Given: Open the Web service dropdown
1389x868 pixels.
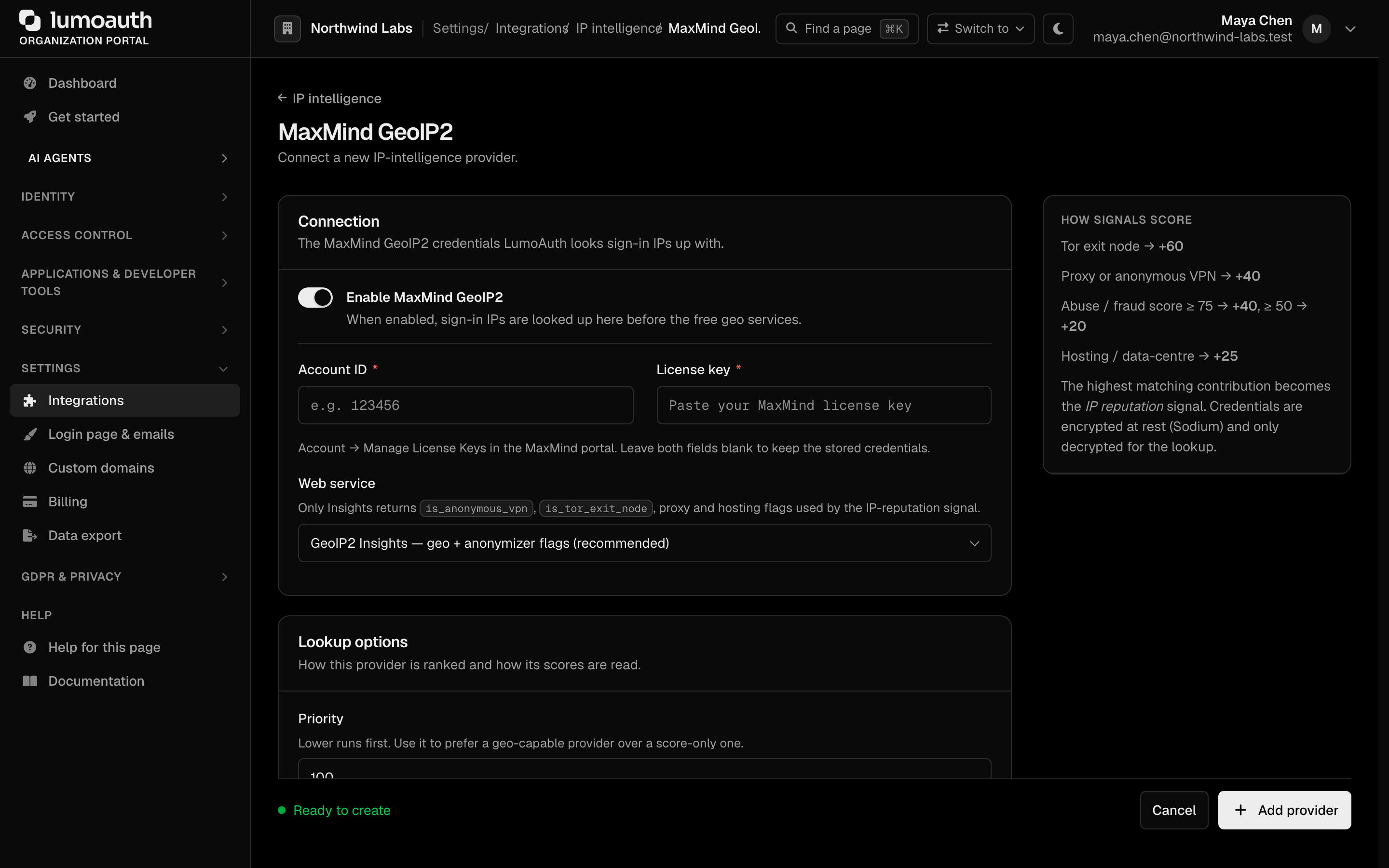Looking at the screenshot, I should point(644,543).
